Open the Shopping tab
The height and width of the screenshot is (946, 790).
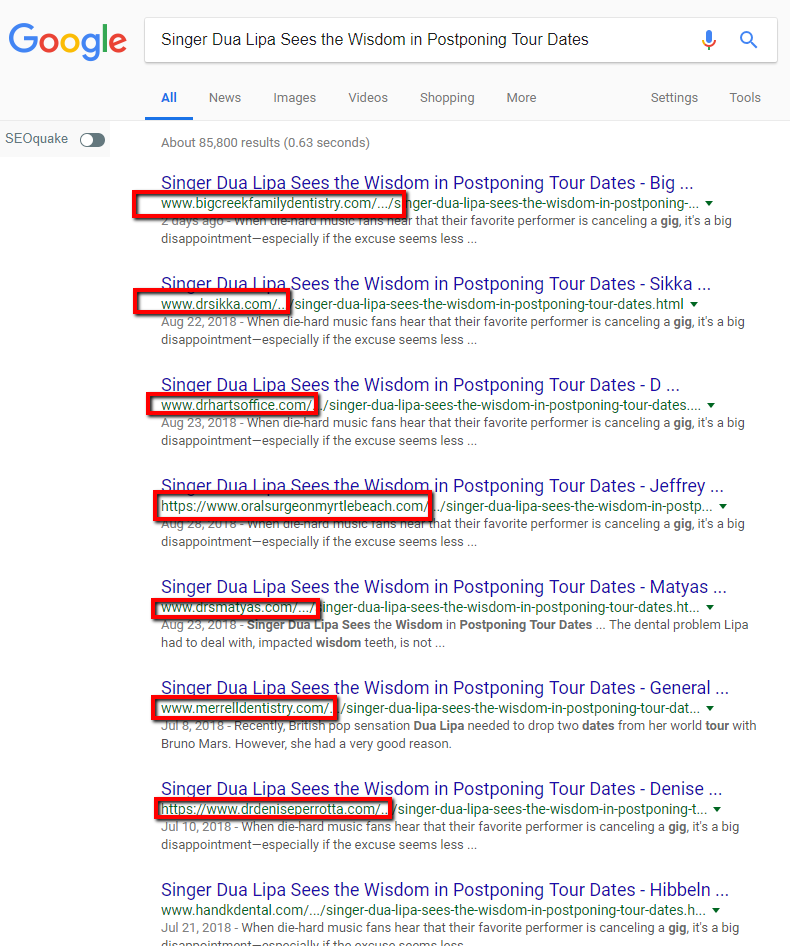[447, 98]
